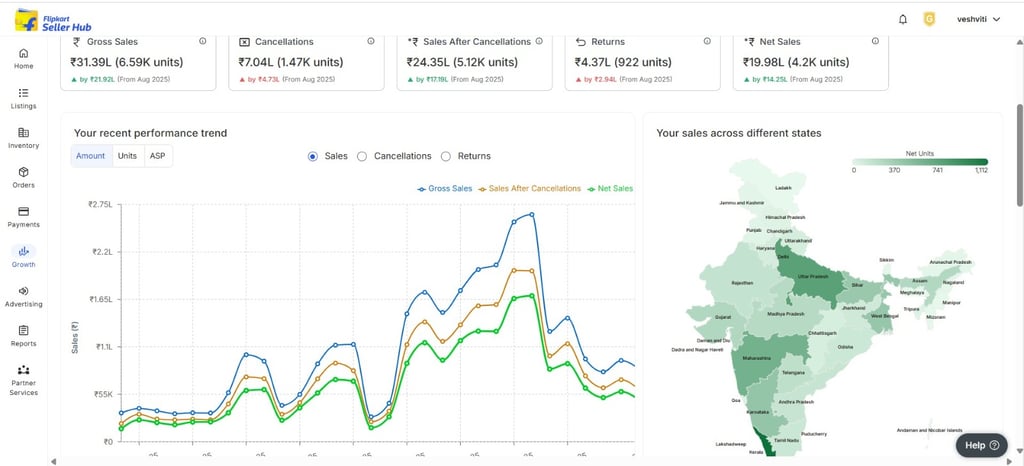Open the Listings sidebar icon
The image size is (1024, 466).
tap(24, 93)
